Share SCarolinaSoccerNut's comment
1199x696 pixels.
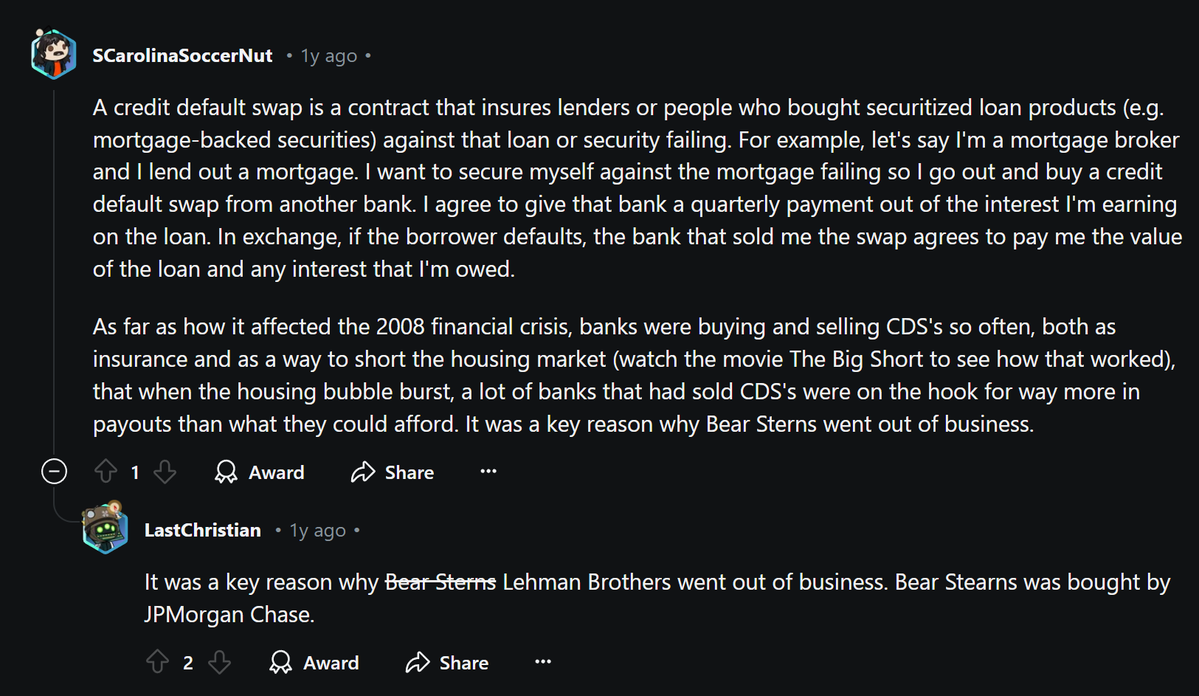[393, 472]
